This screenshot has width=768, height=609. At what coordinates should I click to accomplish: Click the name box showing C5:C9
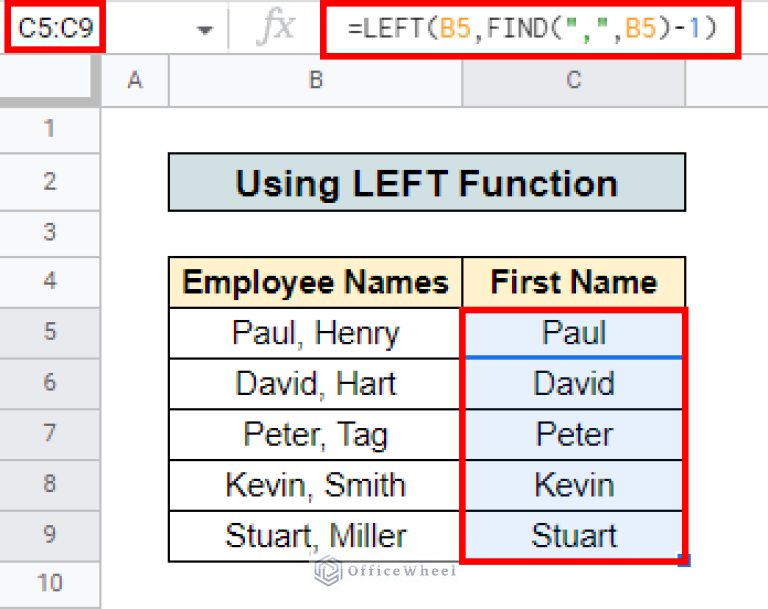click(x=55, y=29)
